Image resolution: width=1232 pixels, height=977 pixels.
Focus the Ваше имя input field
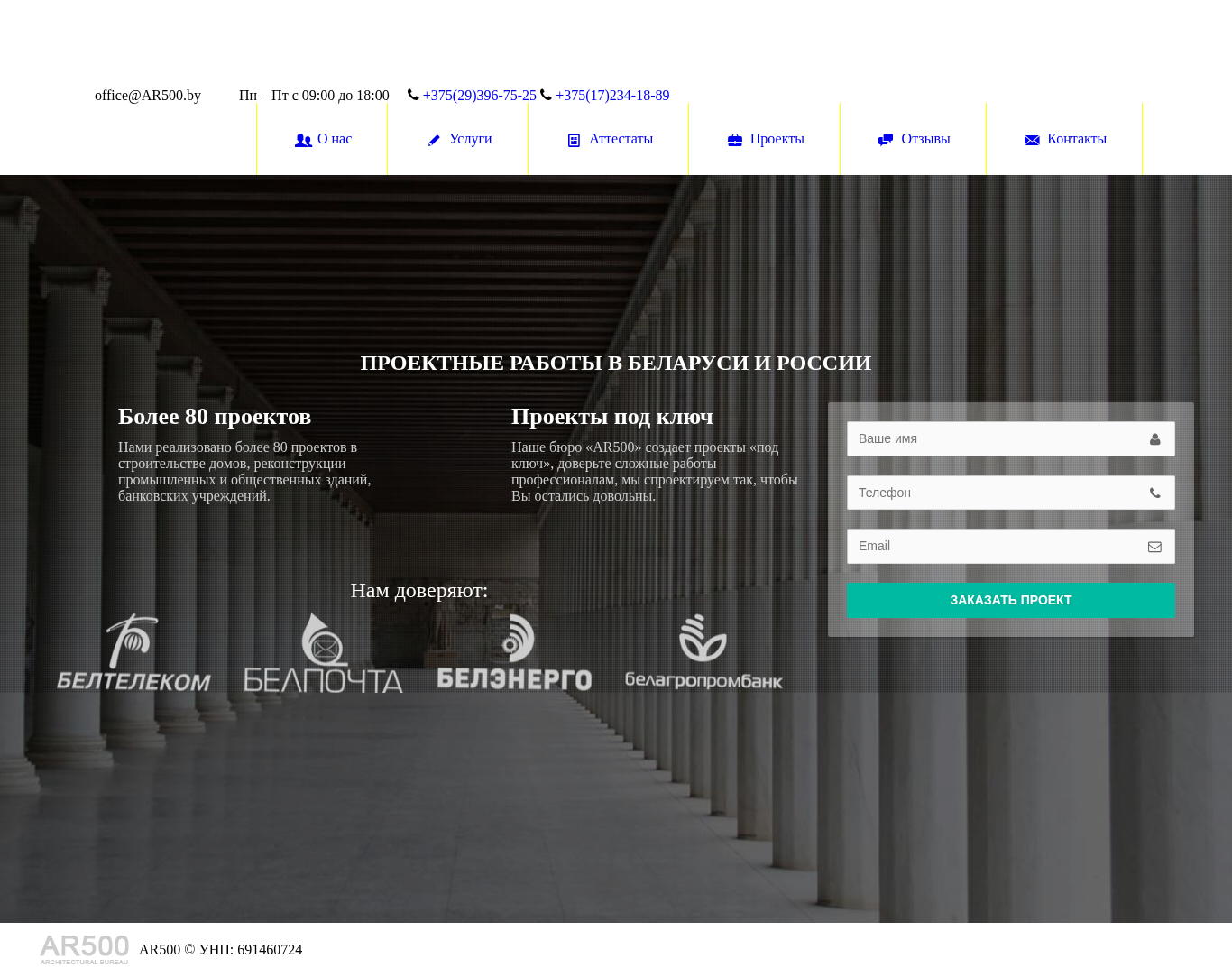pyautogui.click(x=1011, y=438)
